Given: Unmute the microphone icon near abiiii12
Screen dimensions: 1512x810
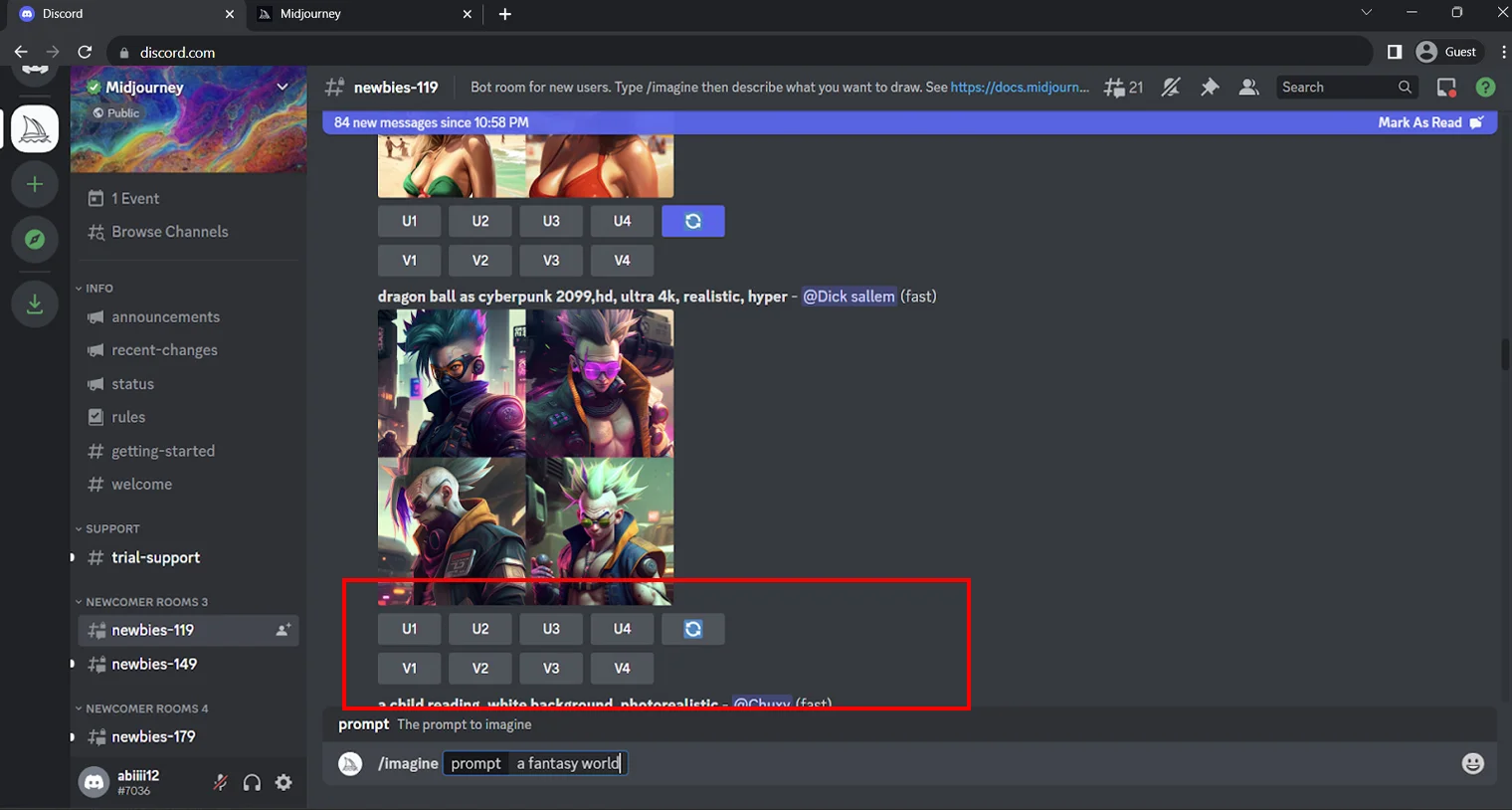Looking at the screenshot, I should [x=220, y=782].
